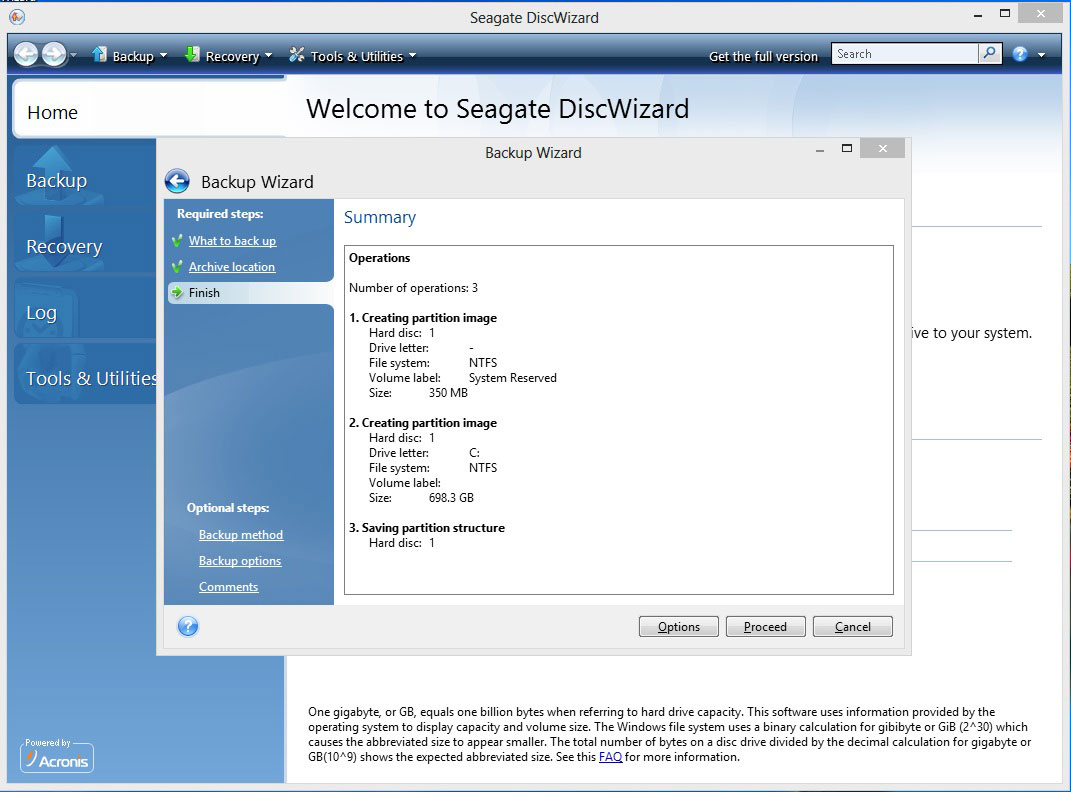
Task: Go to the Archive location step
Action: 232,266
